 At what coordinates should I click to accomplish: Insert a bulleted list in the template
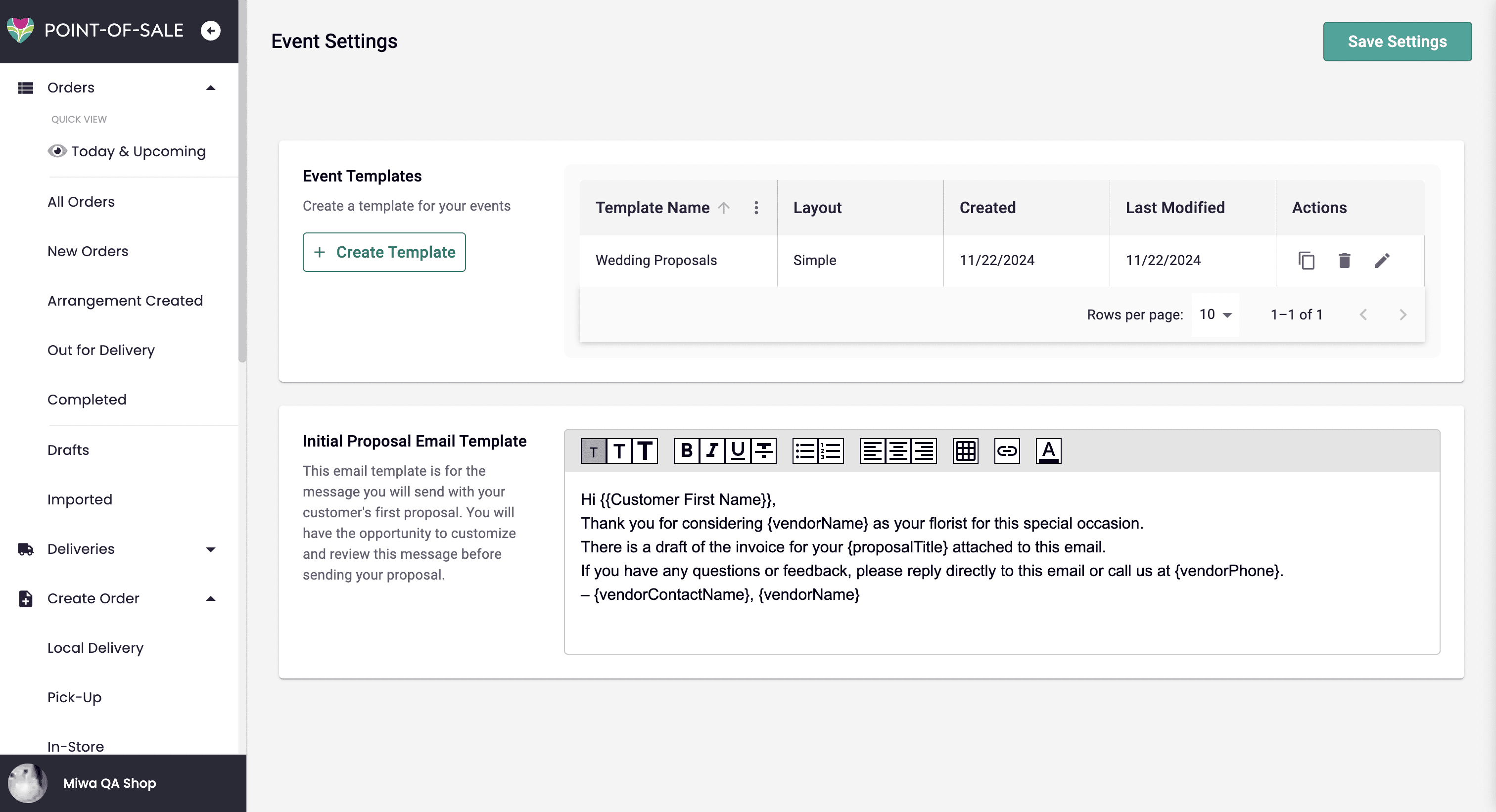point(806,451)
